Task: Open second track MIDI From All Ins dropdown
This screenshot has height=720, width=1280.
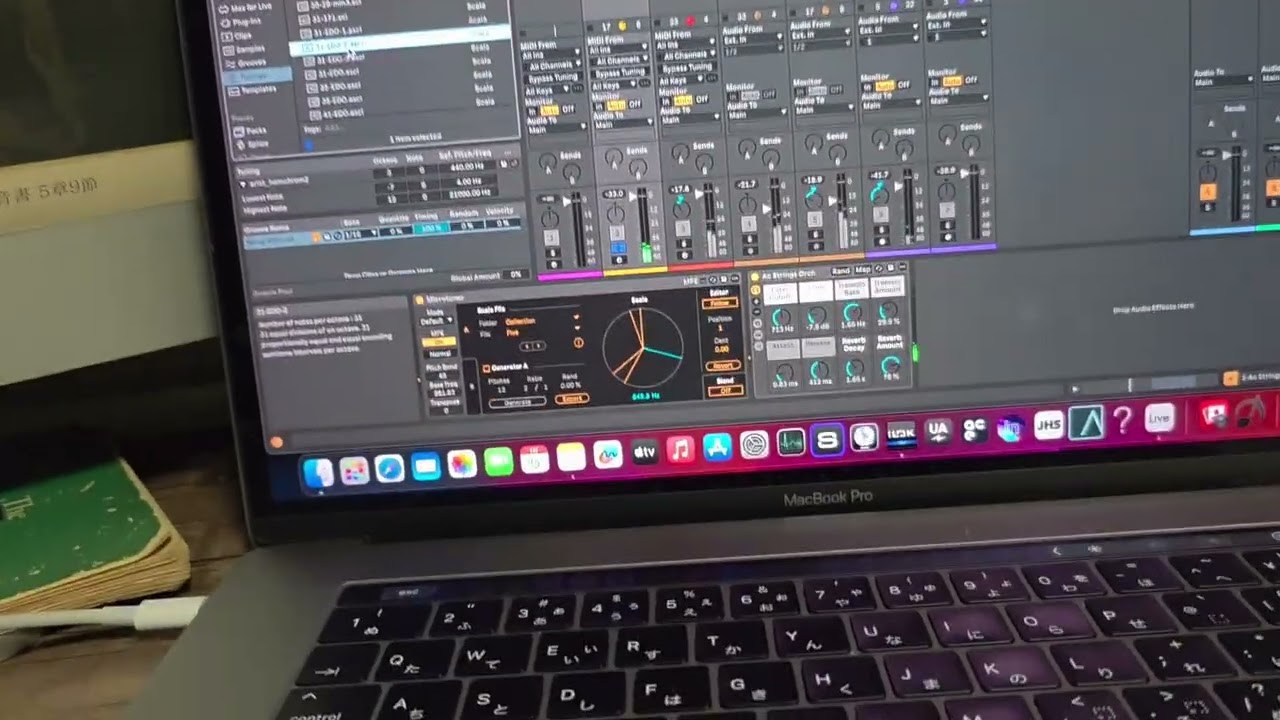Action: [x=619, y=46]
